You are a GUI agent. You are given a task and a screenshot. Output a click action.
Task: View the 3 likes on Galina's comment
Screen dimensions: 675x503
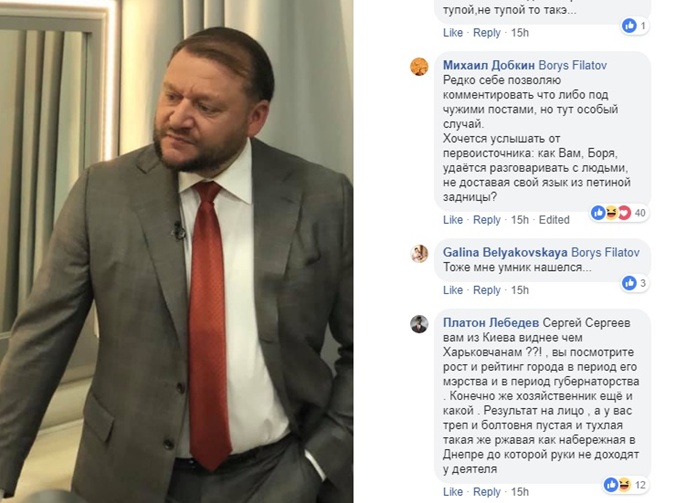635,283
